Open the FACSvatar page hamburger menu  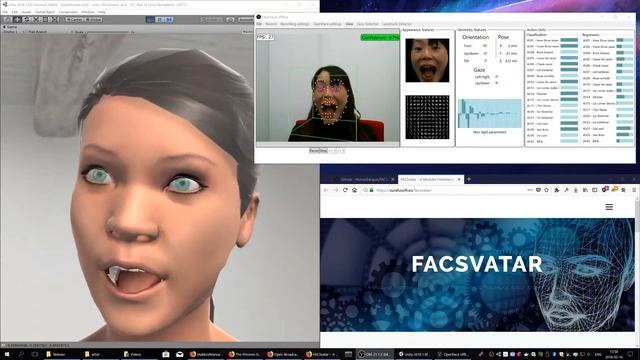click(609, 207)
